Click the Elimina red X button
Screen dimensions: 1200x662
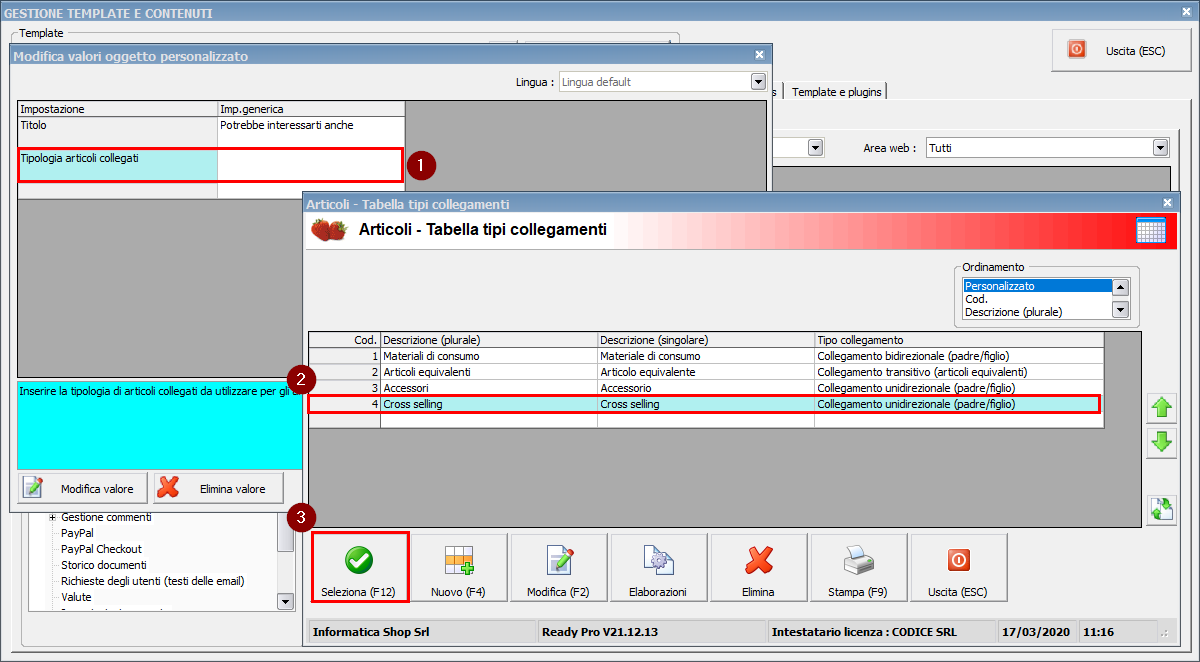coord(758,568)
